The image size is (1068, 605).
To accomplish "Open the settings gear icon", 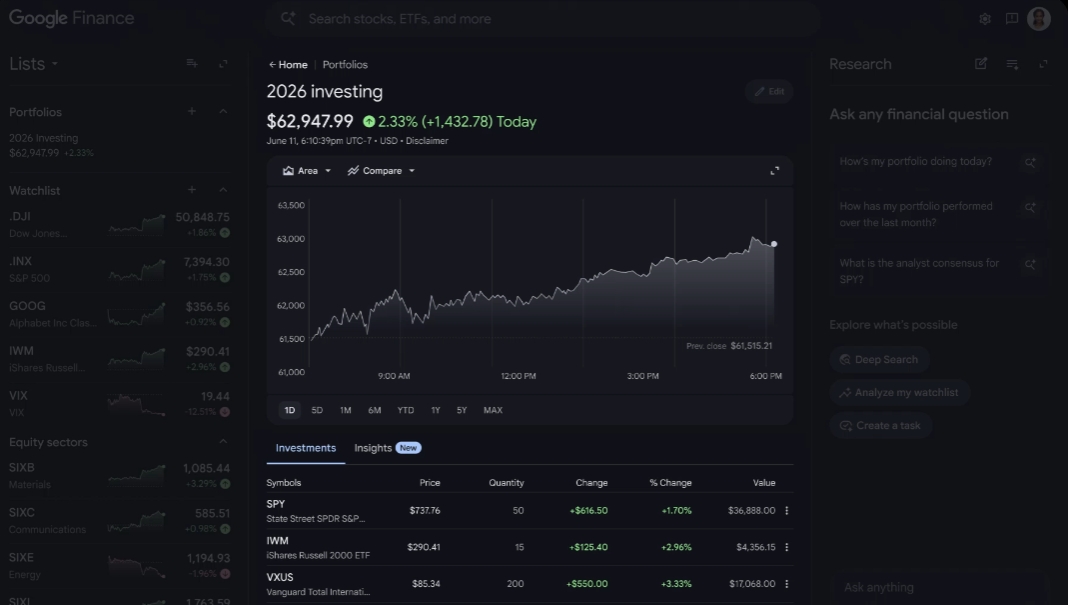I will [x=984, y=19].
